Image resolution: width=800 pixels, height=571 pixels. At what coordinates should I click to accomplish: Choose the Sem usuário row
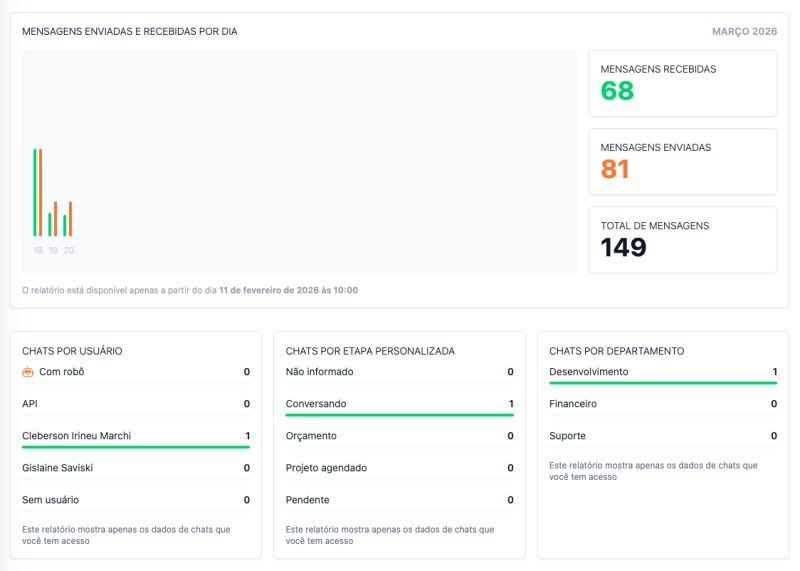[x=136, y=500]
